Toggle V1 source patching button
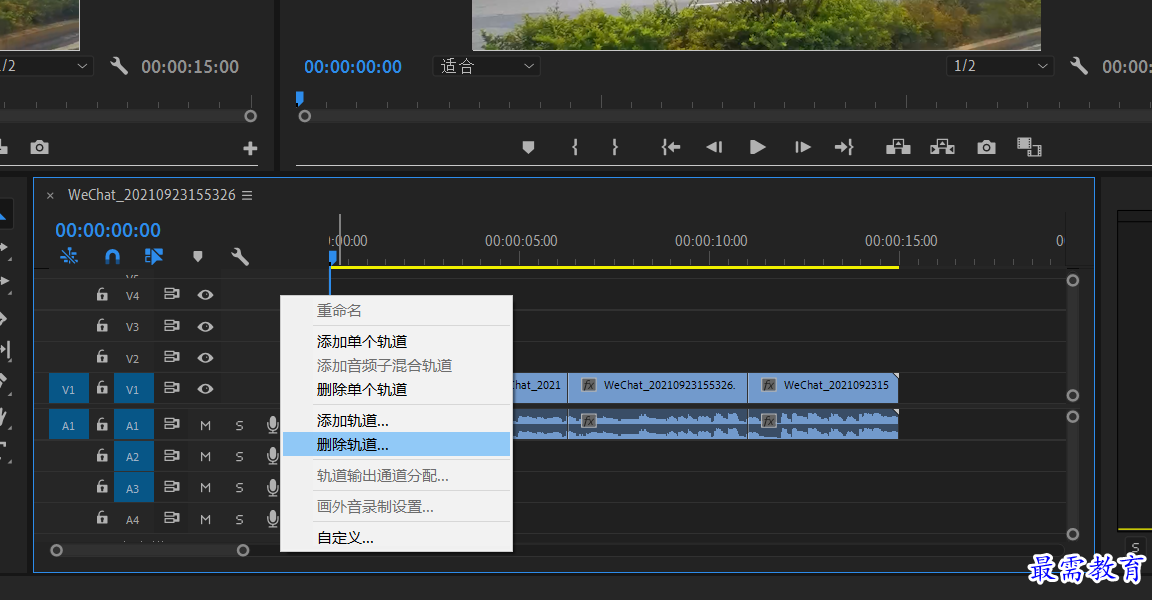The height and width of the screenshot is (600, 1152). pyautogui.click(x=68, y=388)
